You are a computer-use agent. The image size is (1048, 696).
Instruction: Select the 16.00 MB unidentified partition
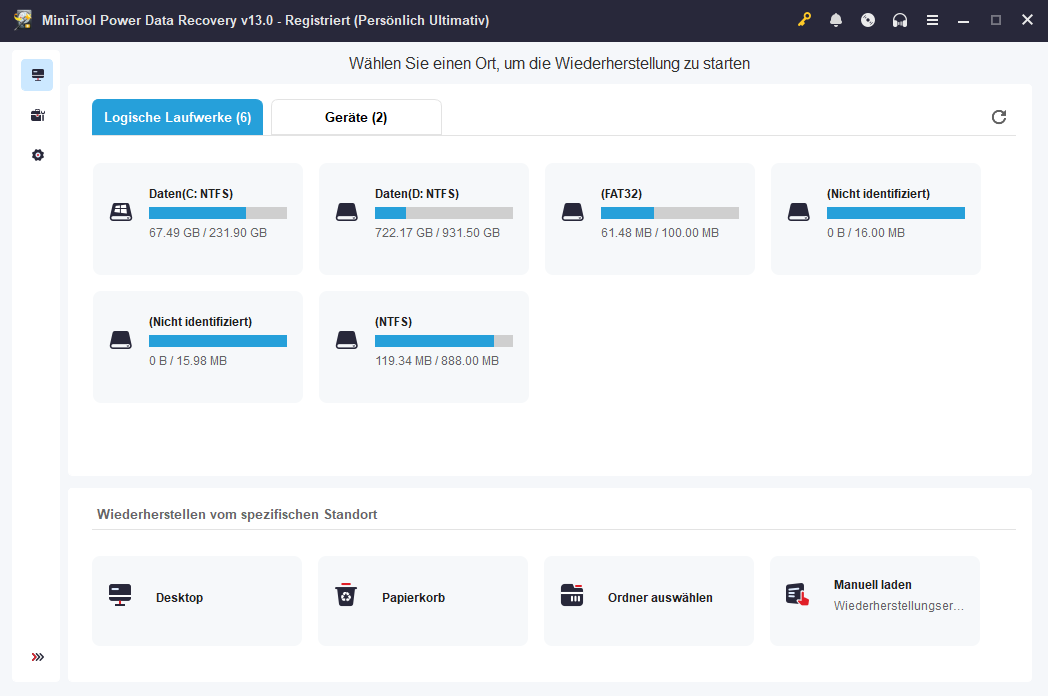tap(876, 219)
